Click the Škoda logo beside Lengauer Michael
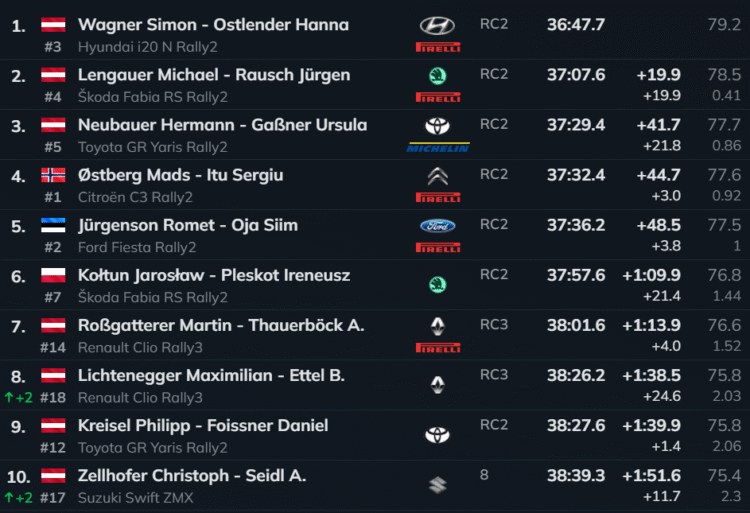The image size is (750, 513). coord(437,76)
